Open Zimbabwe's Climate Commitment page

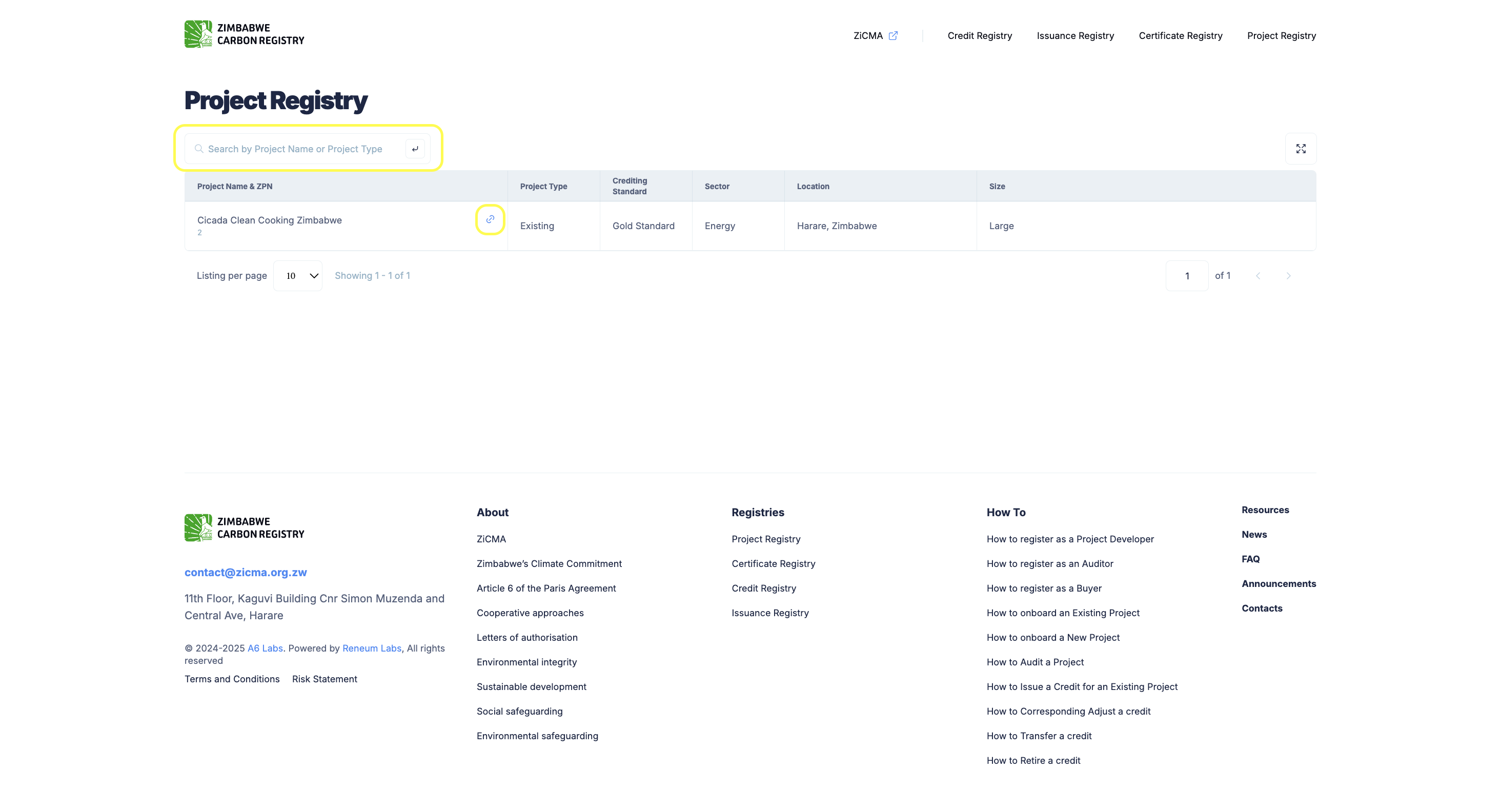click(549, 564)
